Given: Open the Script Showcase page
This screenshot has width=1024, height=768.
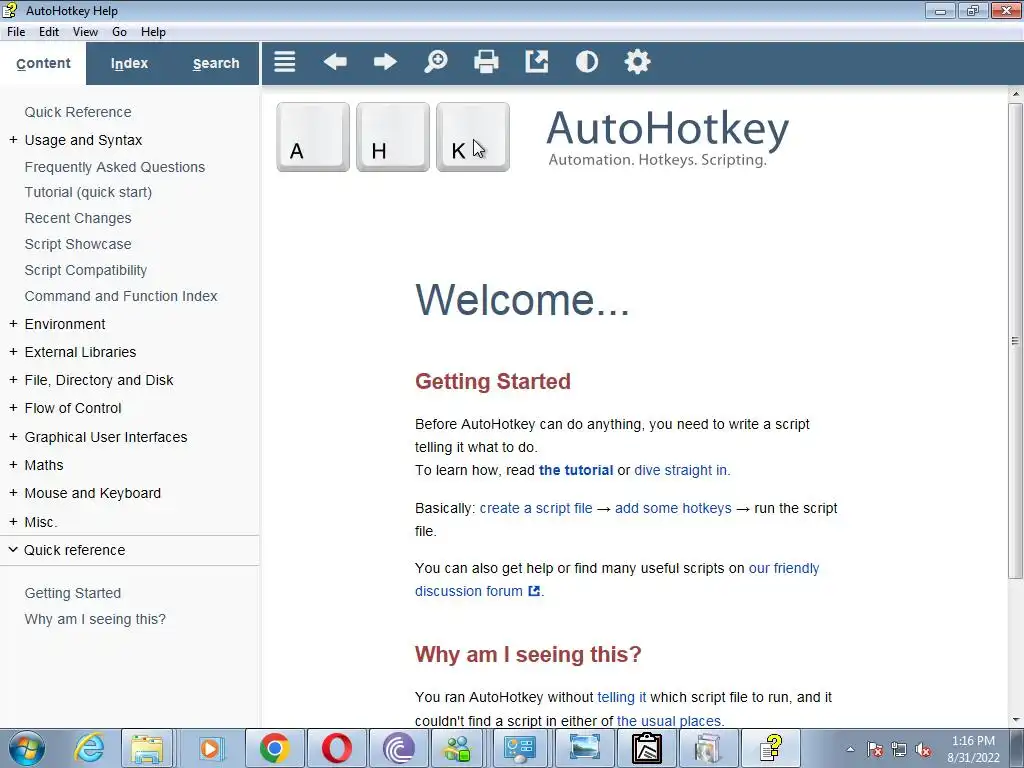Looking at the screenshot, I should tap(78, 244).
